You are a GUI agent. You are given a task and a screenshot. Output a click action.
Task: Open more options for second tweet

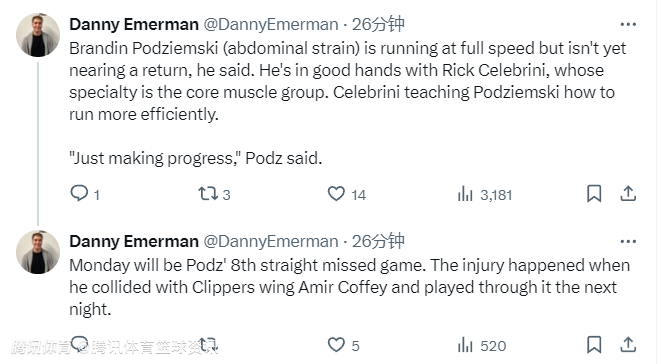click(628, 241)
